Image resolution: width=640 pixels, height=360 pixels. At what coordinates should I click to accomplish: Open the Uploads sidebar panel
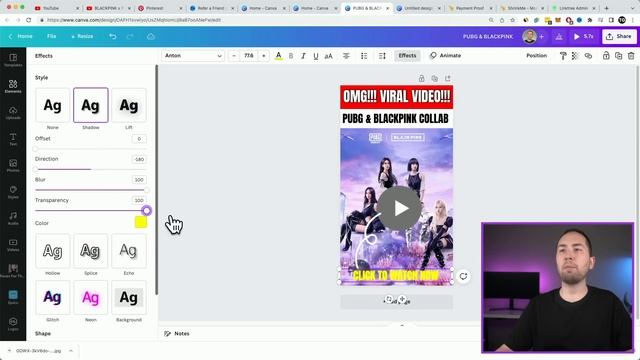click(x=13, y=113)
